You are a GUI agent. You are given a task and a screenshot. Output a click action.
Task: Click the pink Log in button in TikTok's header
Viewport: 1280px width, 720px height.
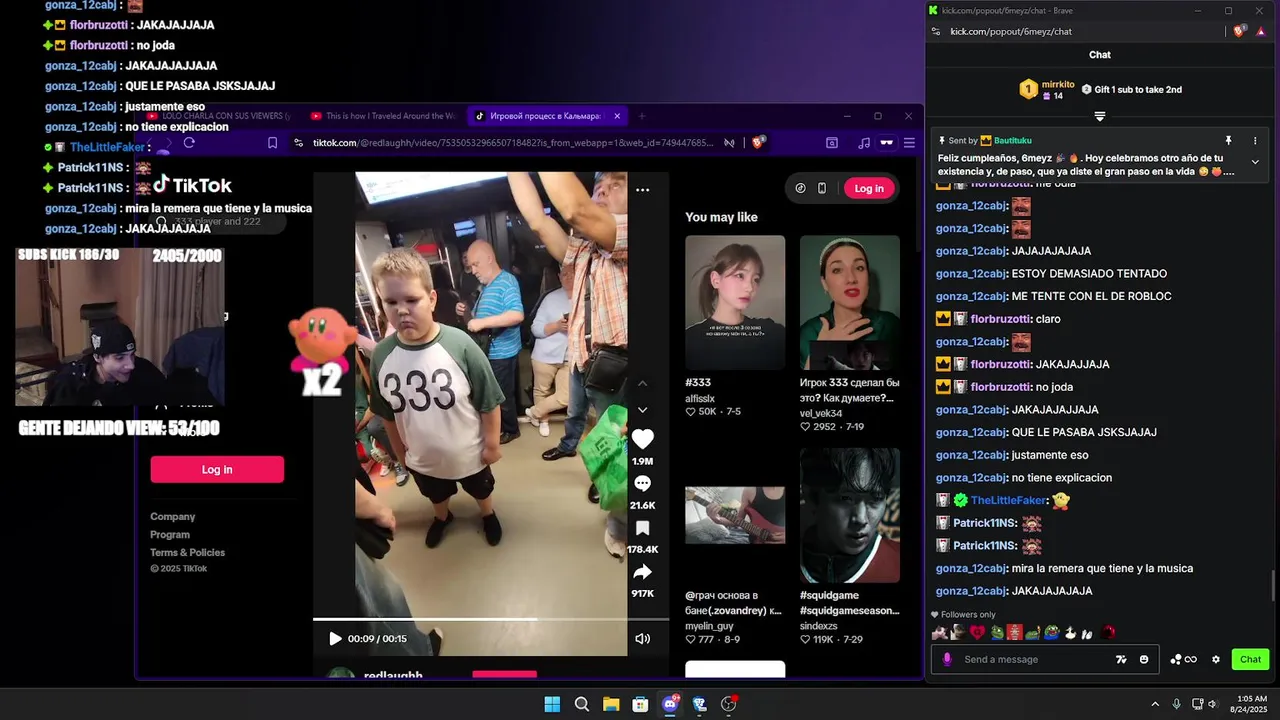pyautogui.click(x=869, y=188)
